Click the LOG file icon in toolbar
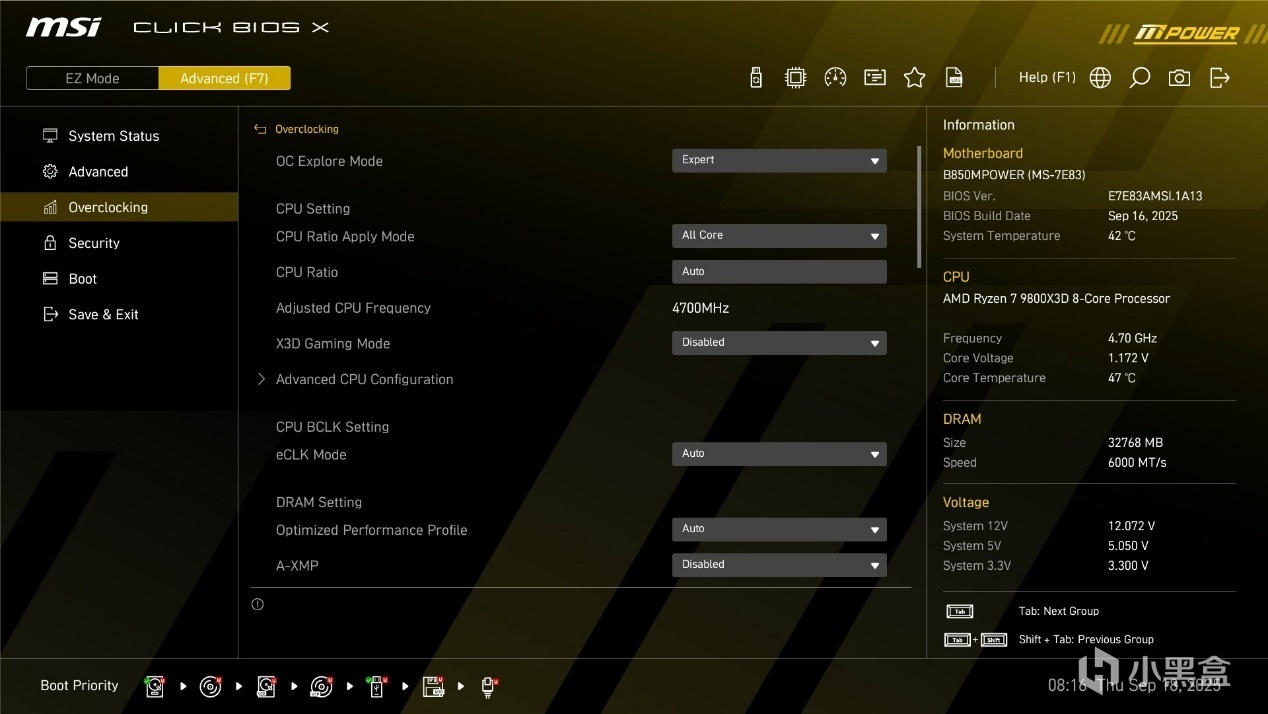This screenshot has height=714, width=1268. tap(955, 78)
